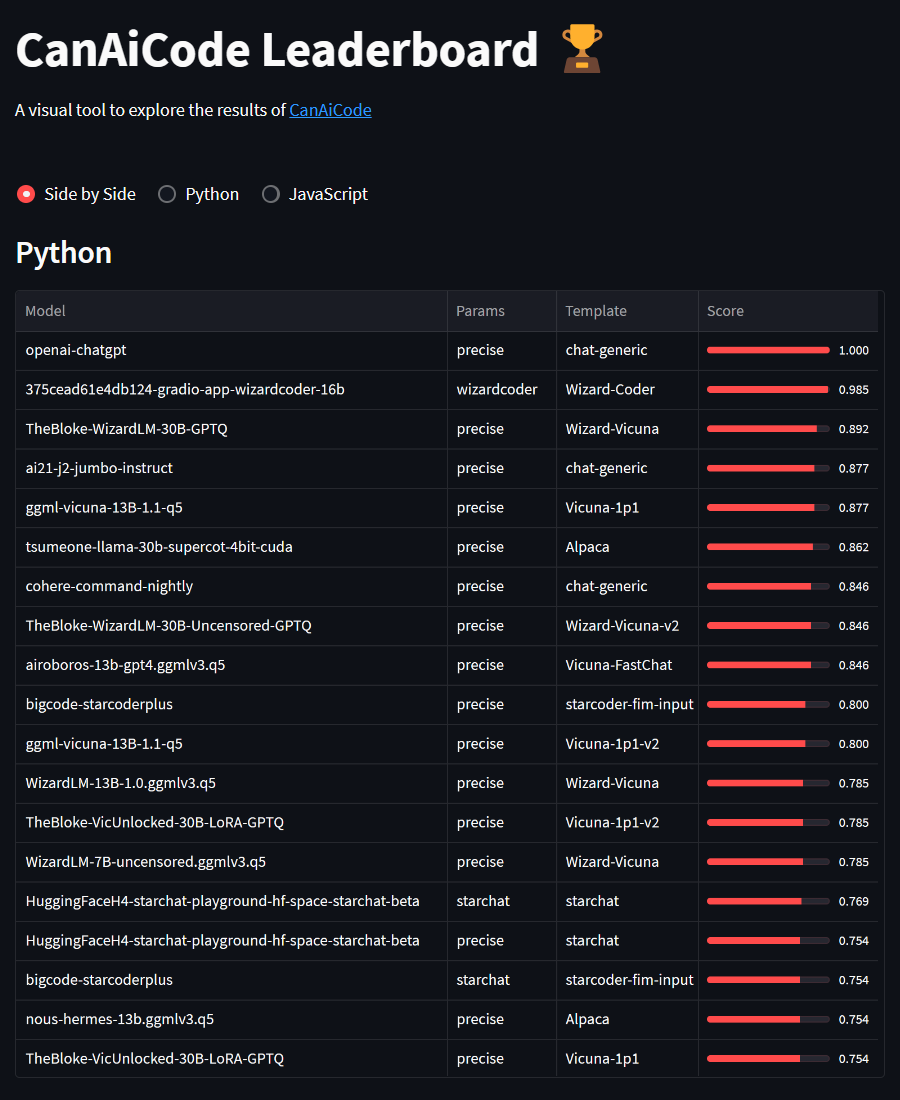Select the TheBloke-WizardLM-30B-GPTQ cell
Image resolution: width=900 pixels, height=1100 pixels.
(x=231, y=429)
